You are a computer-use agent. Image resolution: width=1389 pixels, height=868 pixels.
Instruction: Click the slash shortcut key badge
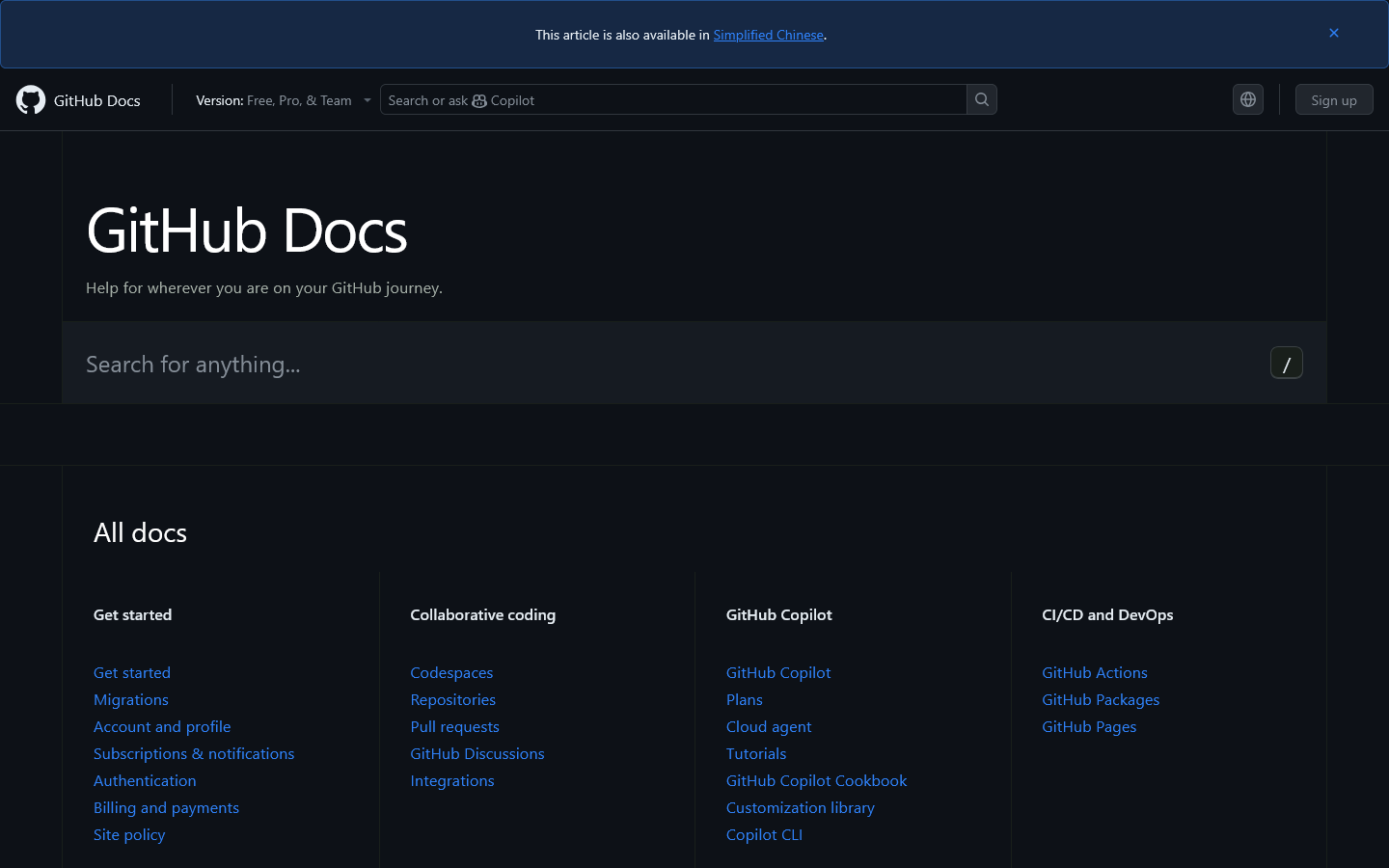click(1287, 363)
